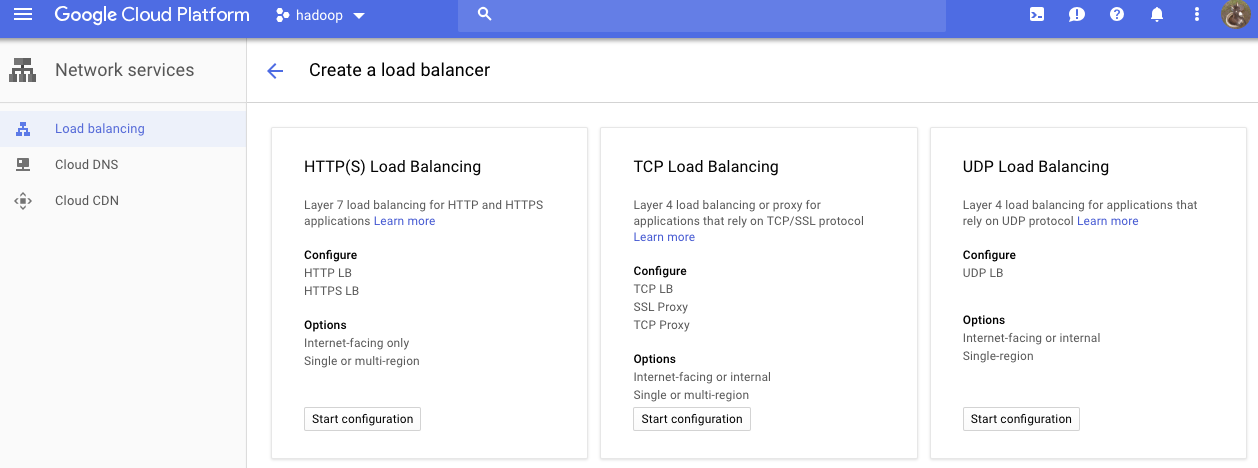The image size is (1258, 468).
Task: Open Learn more link for HTTP(S) balancing
Action: (404, 221)
